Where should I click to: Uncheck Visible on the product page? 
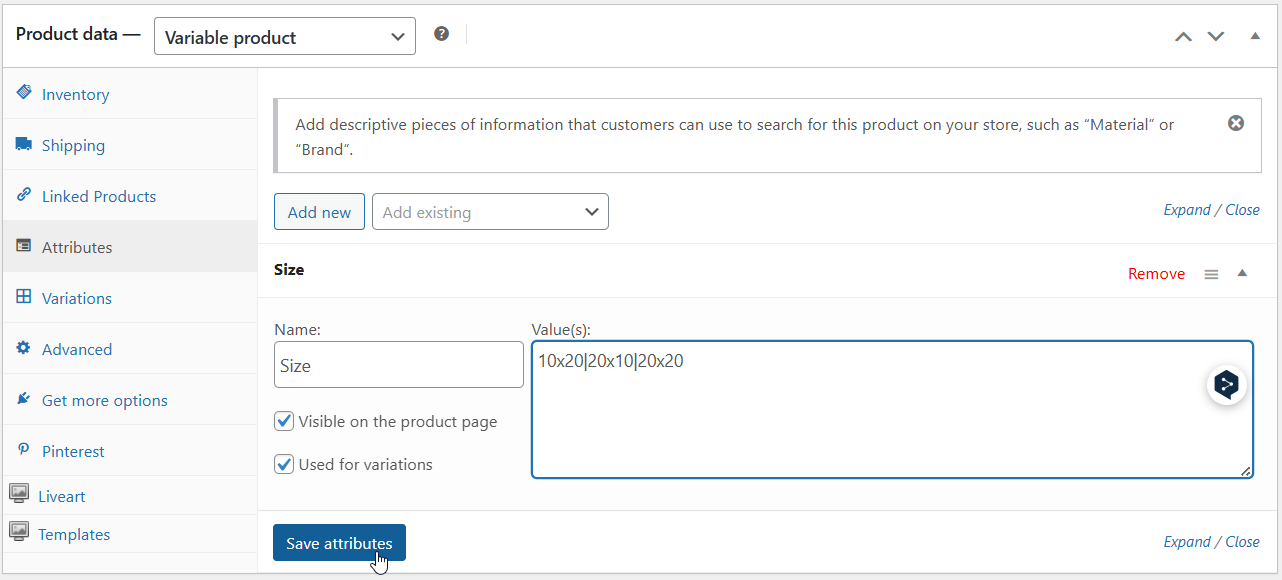coord(285,421)
